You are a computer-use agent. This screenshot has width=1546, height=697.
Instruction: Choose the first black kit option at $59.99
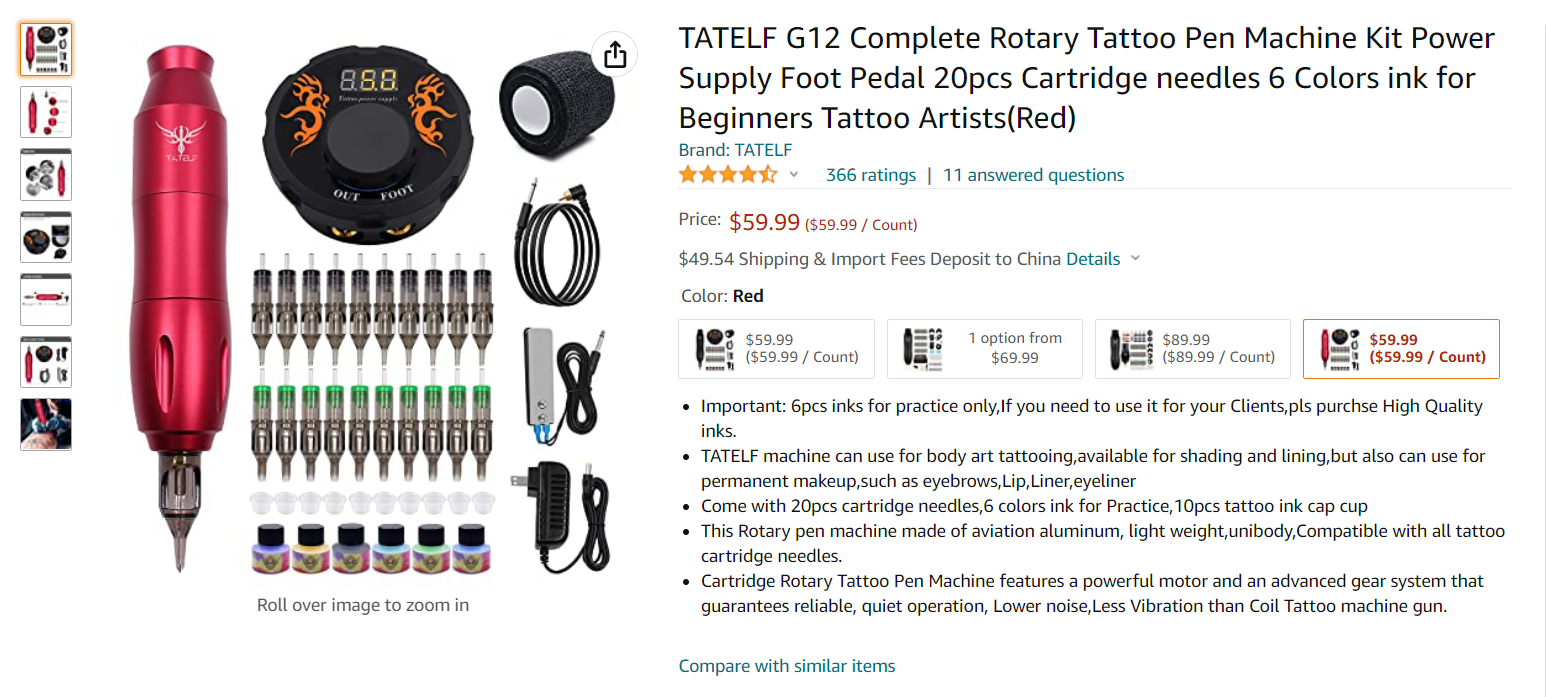pos(777,349)
